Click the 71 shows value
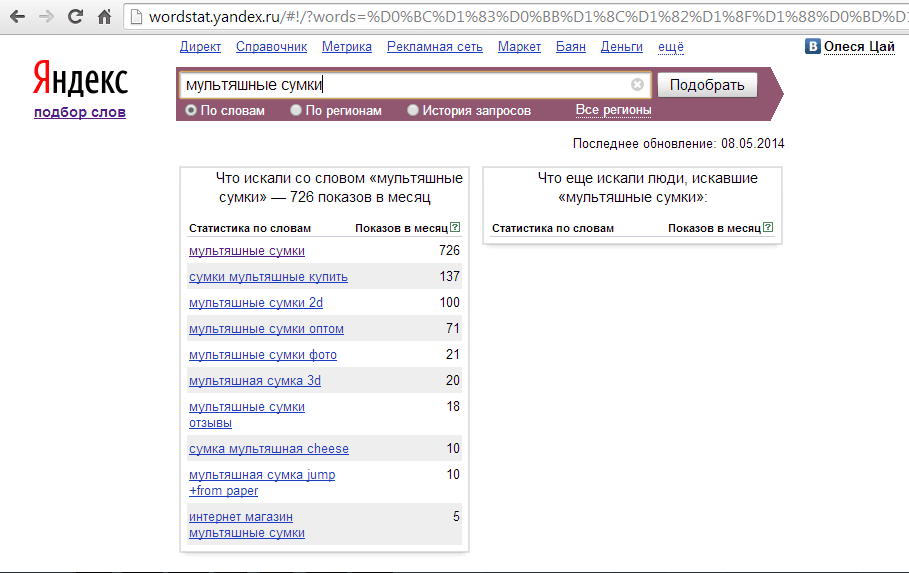This screenshot has height=573, width=909. pyautogui.click(x=453, y=329)
